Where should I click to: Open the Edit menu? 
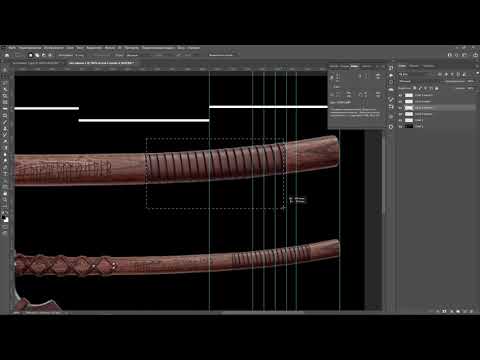point(30,48)
